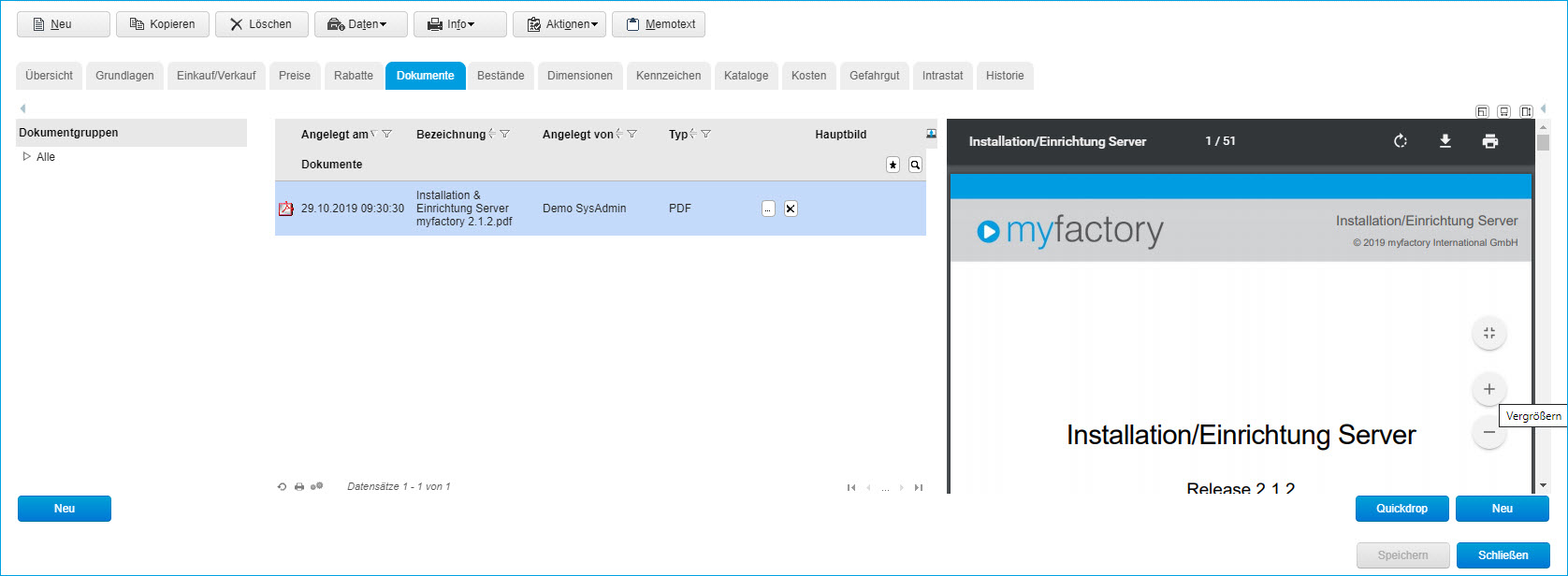
Task: Refresh the document list
Action: pos(282,486)
